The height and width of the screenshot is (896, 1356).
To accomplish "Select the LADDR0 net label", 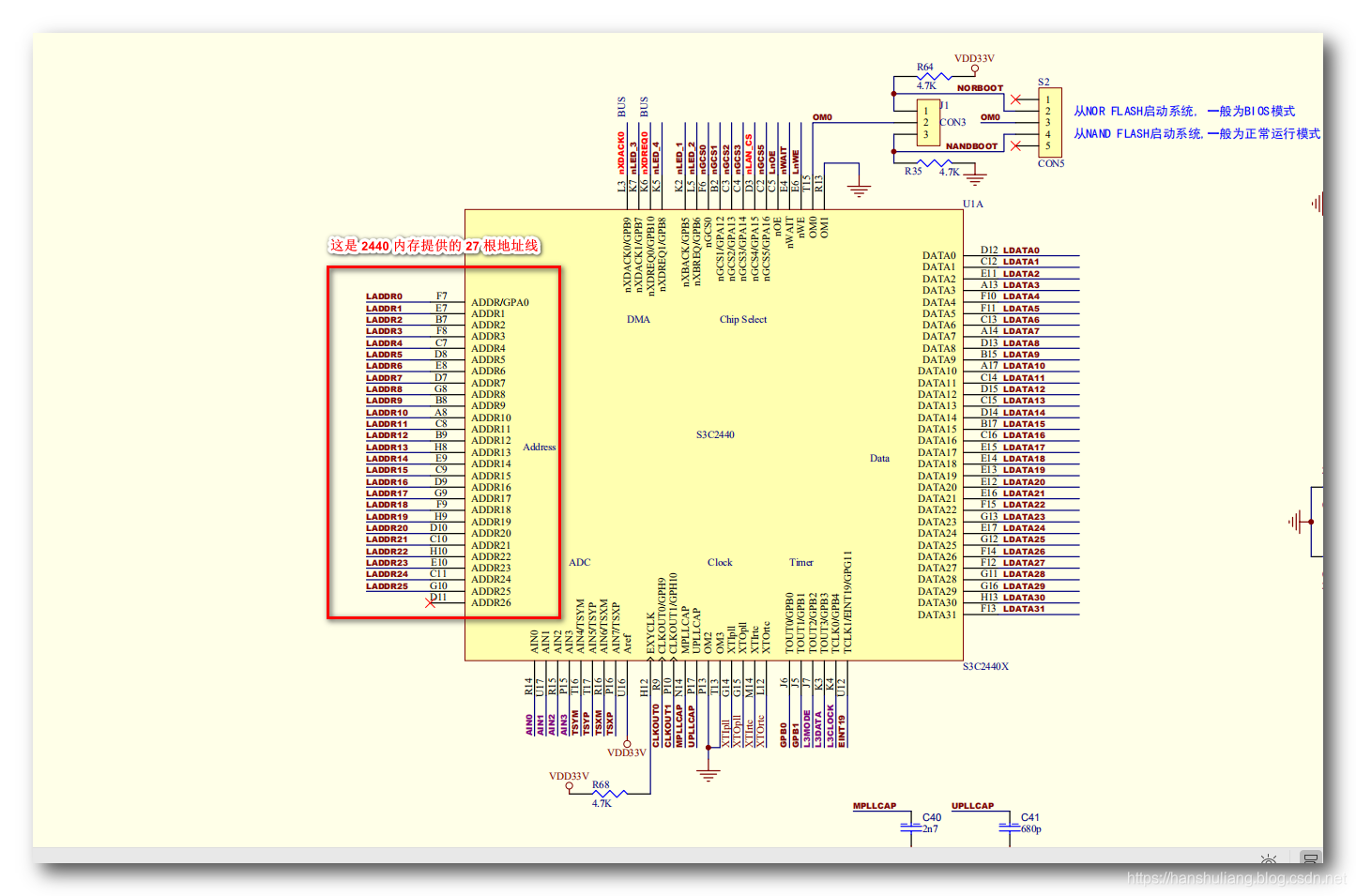I will pyautogui.click(x=384, y=296).
